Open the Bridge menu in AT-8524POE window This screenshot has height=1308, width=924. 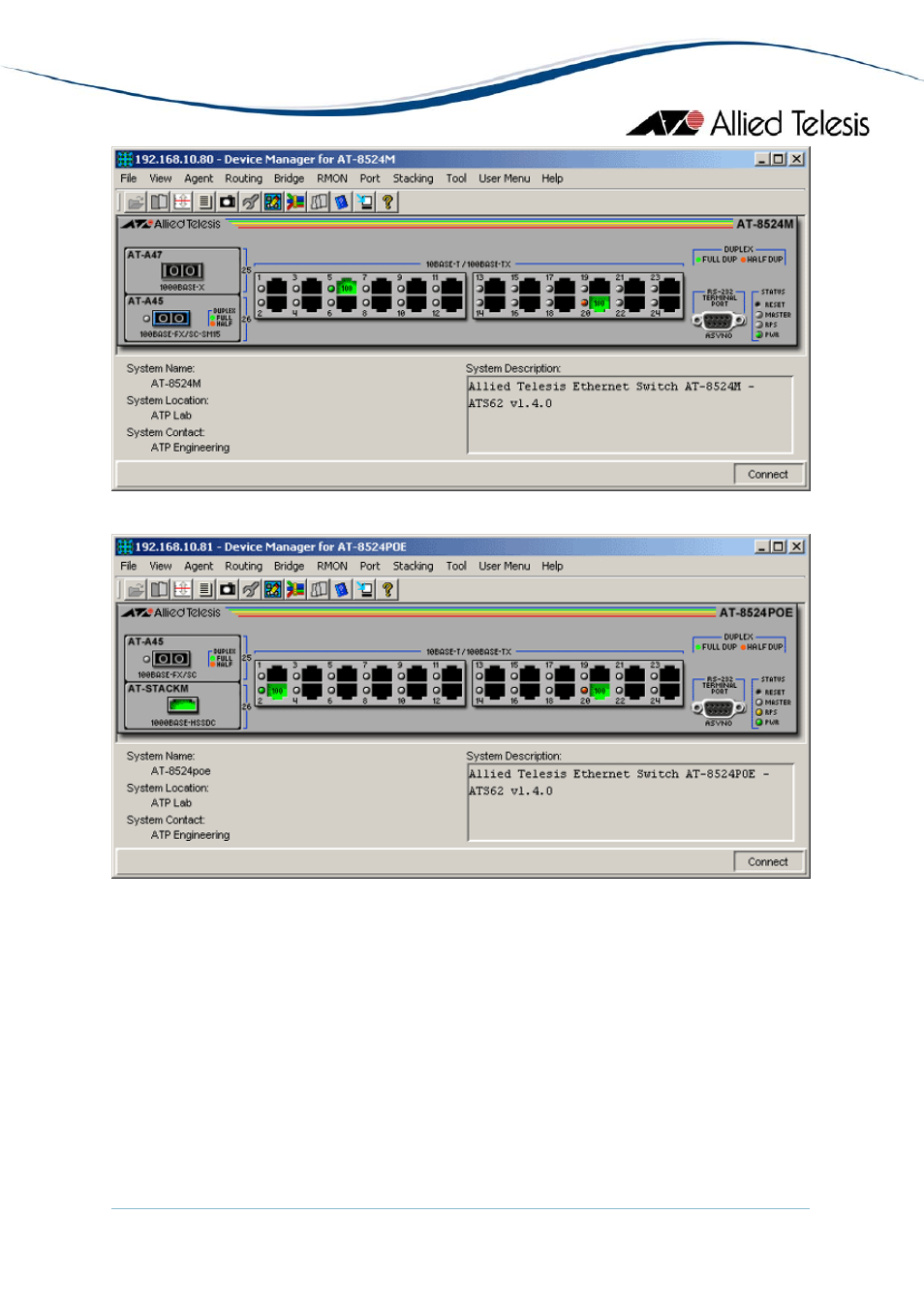coord(289,566)
